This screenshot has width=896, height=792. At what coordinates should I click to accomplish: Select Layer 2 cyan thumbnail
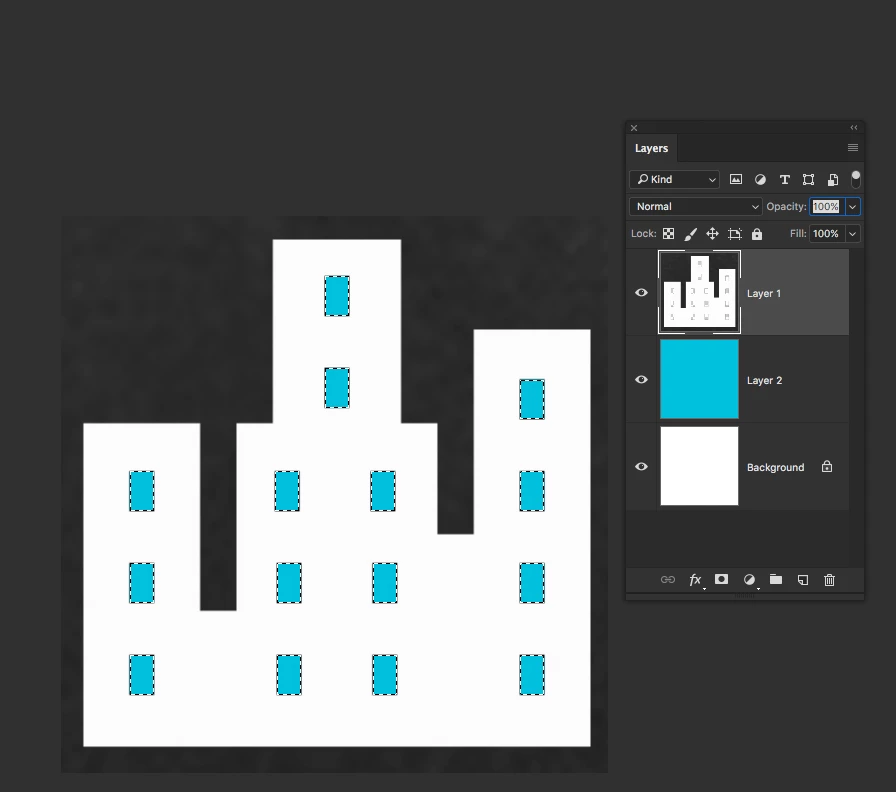tap(699, 379)
